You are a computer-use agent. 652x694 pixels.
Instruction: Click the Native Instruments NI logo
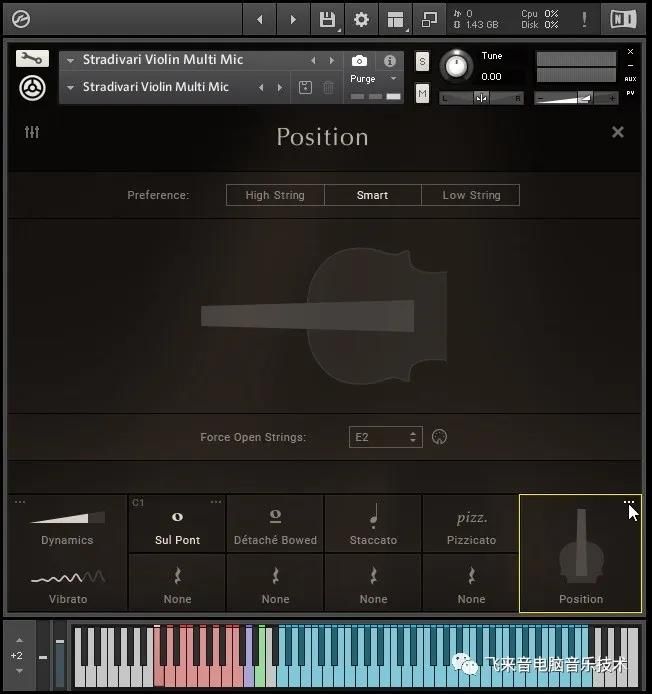point(623,19)
